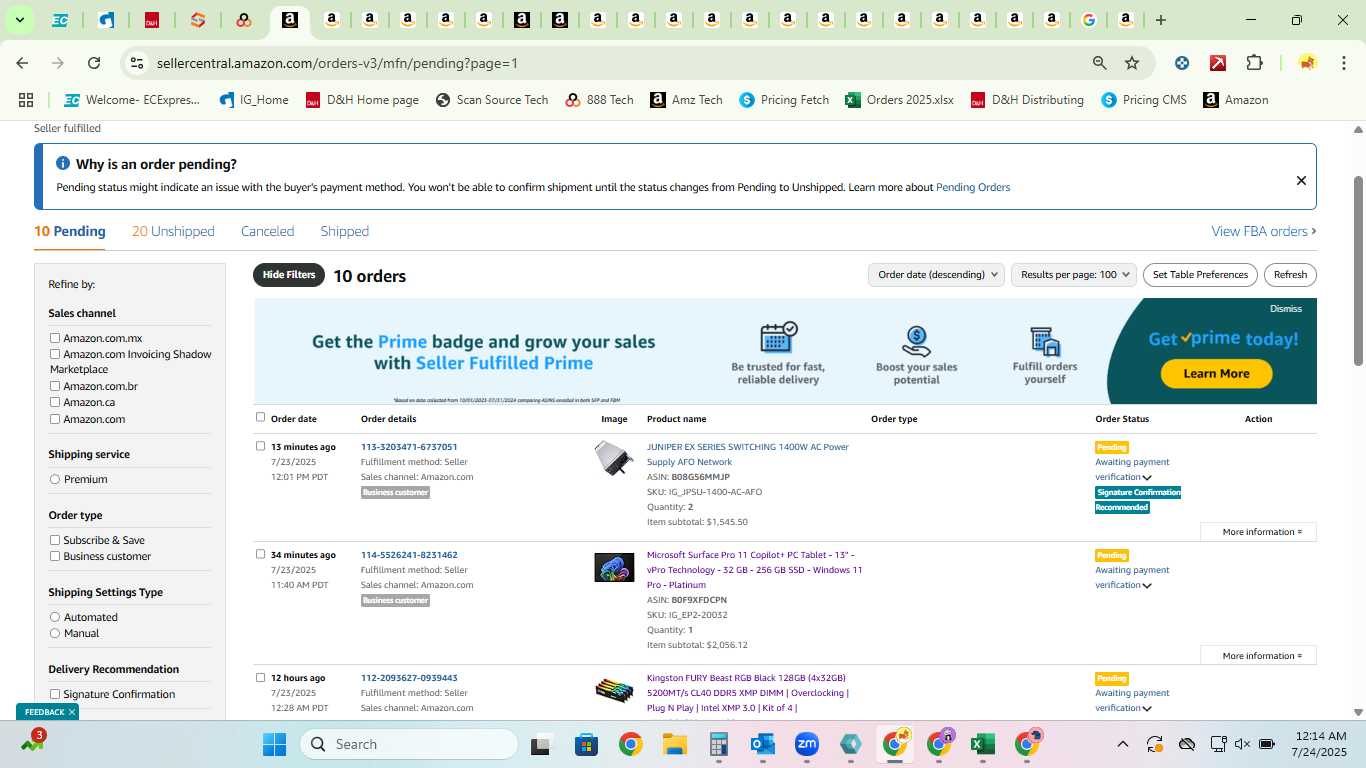Check Business customer order type filter
Viewport: 1366px width, 768px height.
pos(55,556)
